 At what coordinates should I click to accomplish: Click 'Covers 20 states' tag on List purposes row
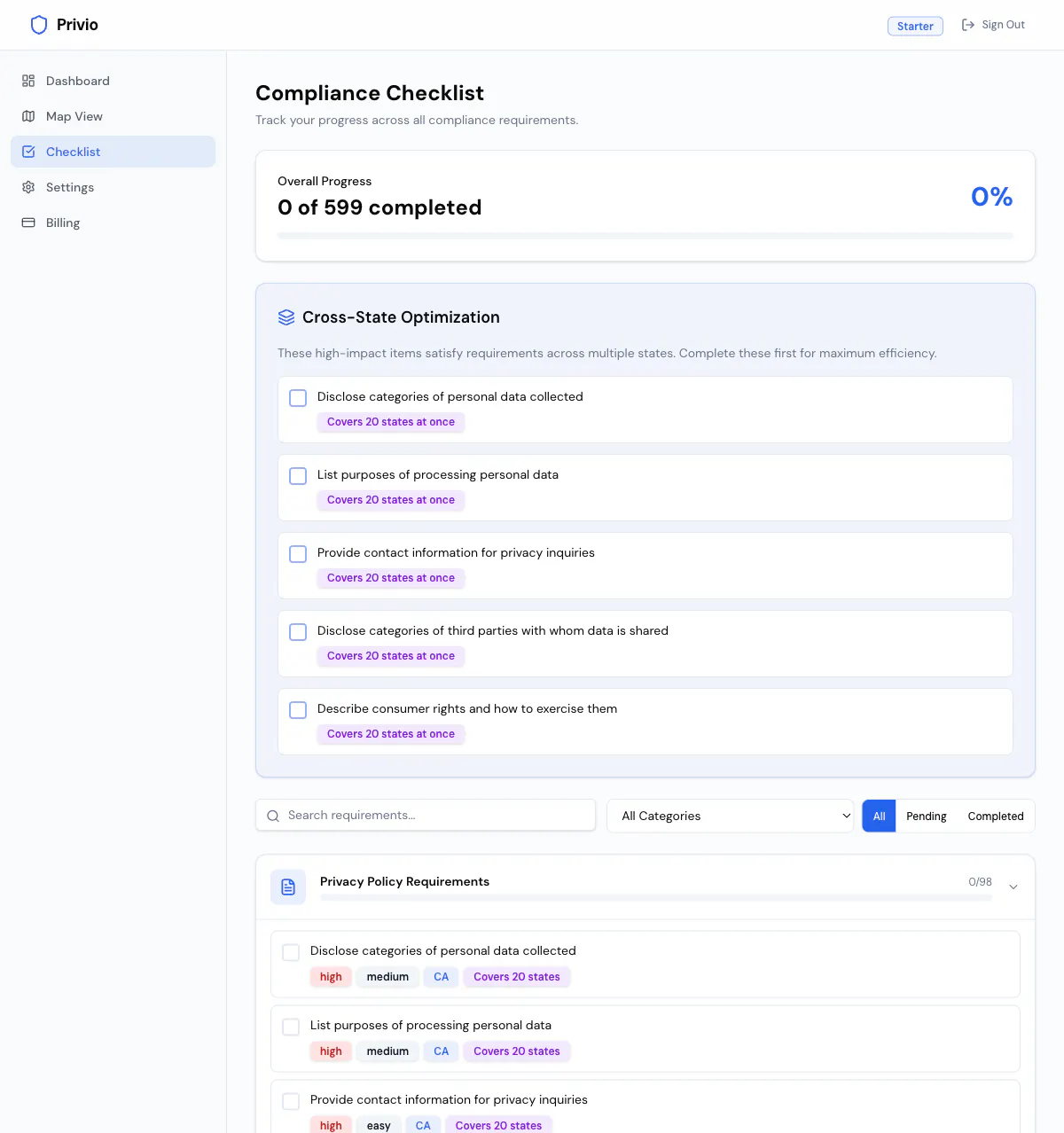click(517, 1051)
